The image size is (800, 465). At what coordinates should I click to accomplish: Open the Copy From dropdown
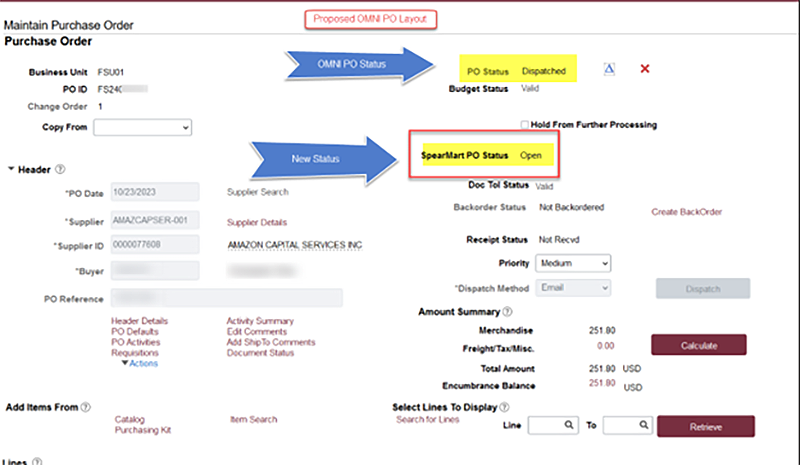[x=142, y=127]
